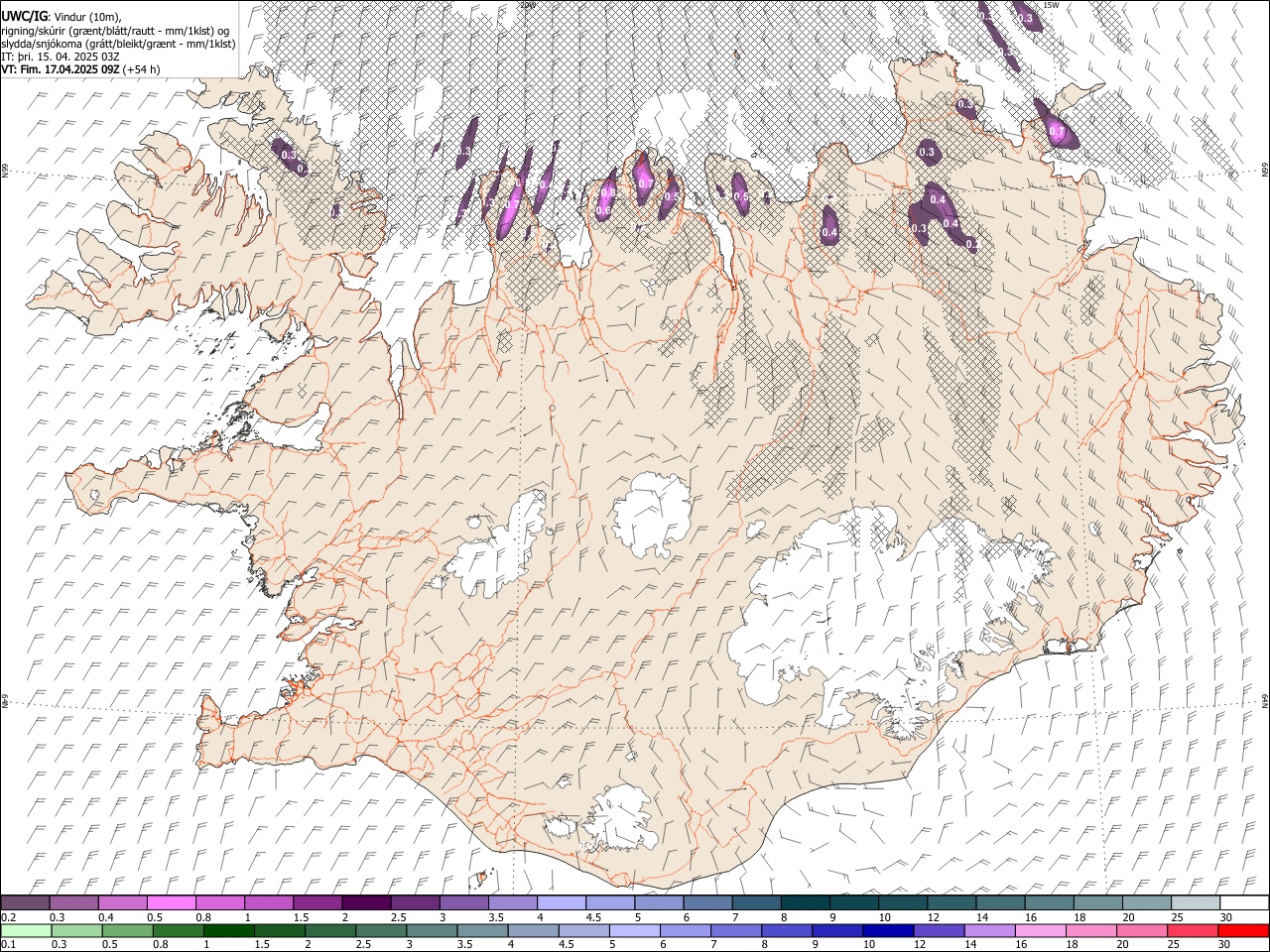The height and width of the screenshot is (952, 1270).
Task: Pick the violet 3 swatch in the snow scale
Action: [x=463, y=902]
